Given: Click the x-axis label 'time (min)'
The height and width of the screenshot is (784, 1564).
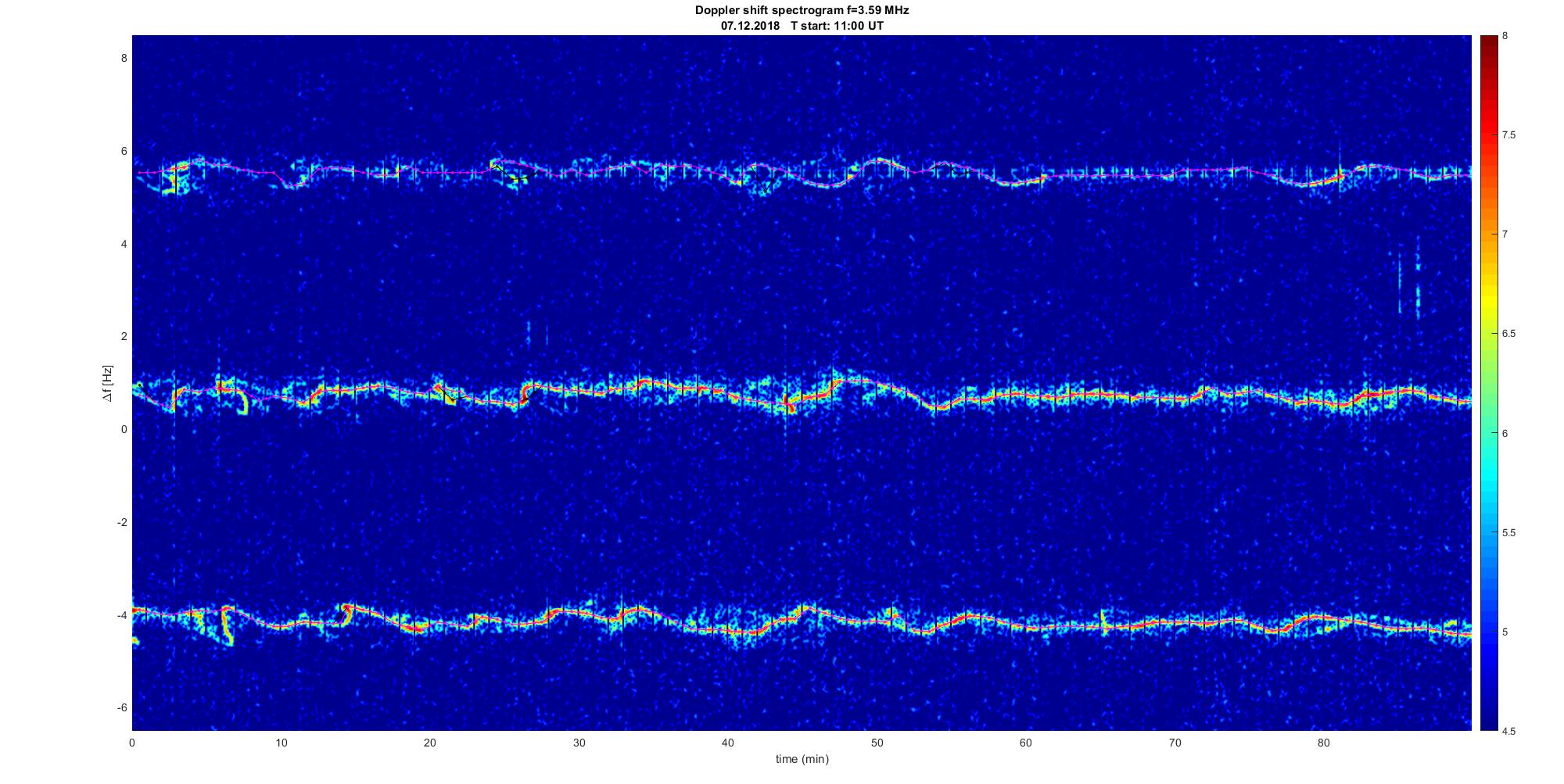Looking at the screenshot, I should click(x=802, y=759).
